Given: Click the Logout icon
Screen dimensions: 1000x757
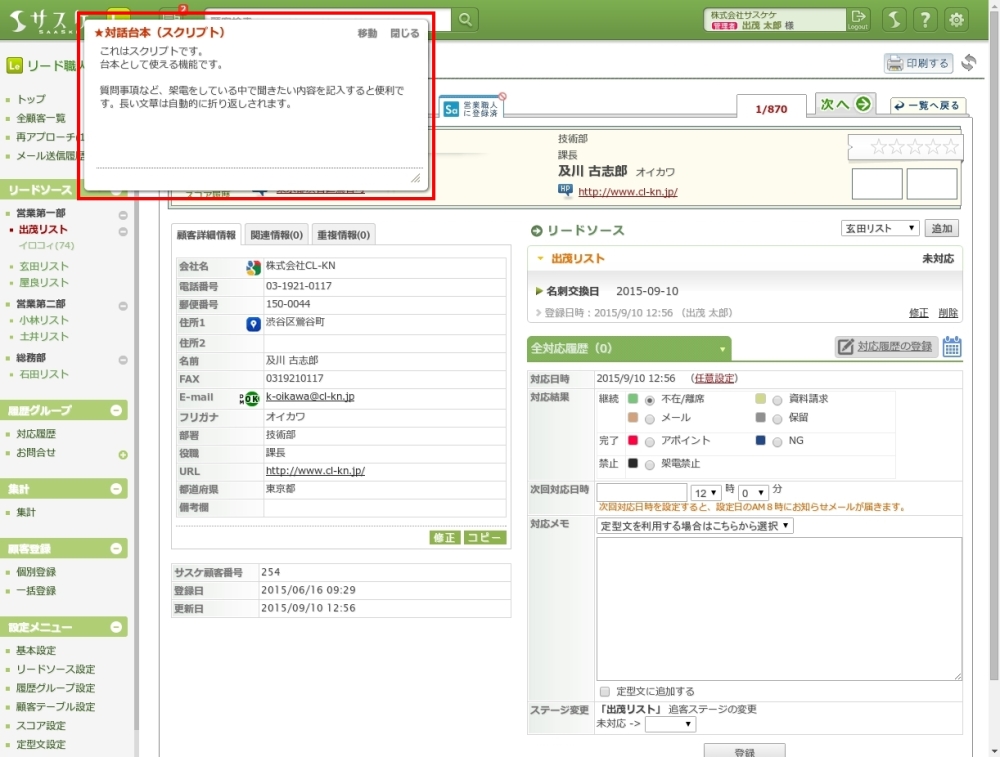Looking at the screenshot, I should [858, 19].
